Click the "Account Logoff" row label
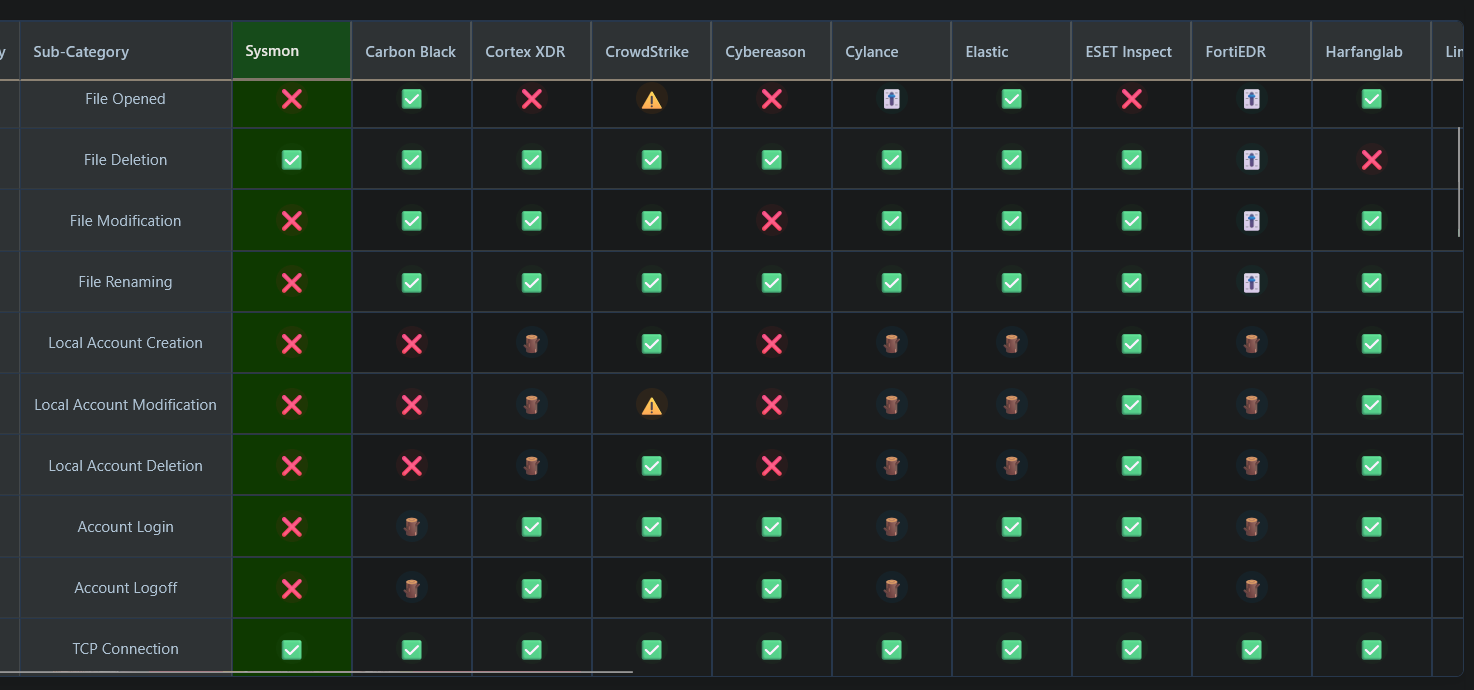The width and height of the screenshot is (1474, 690). tap(126, 588)
